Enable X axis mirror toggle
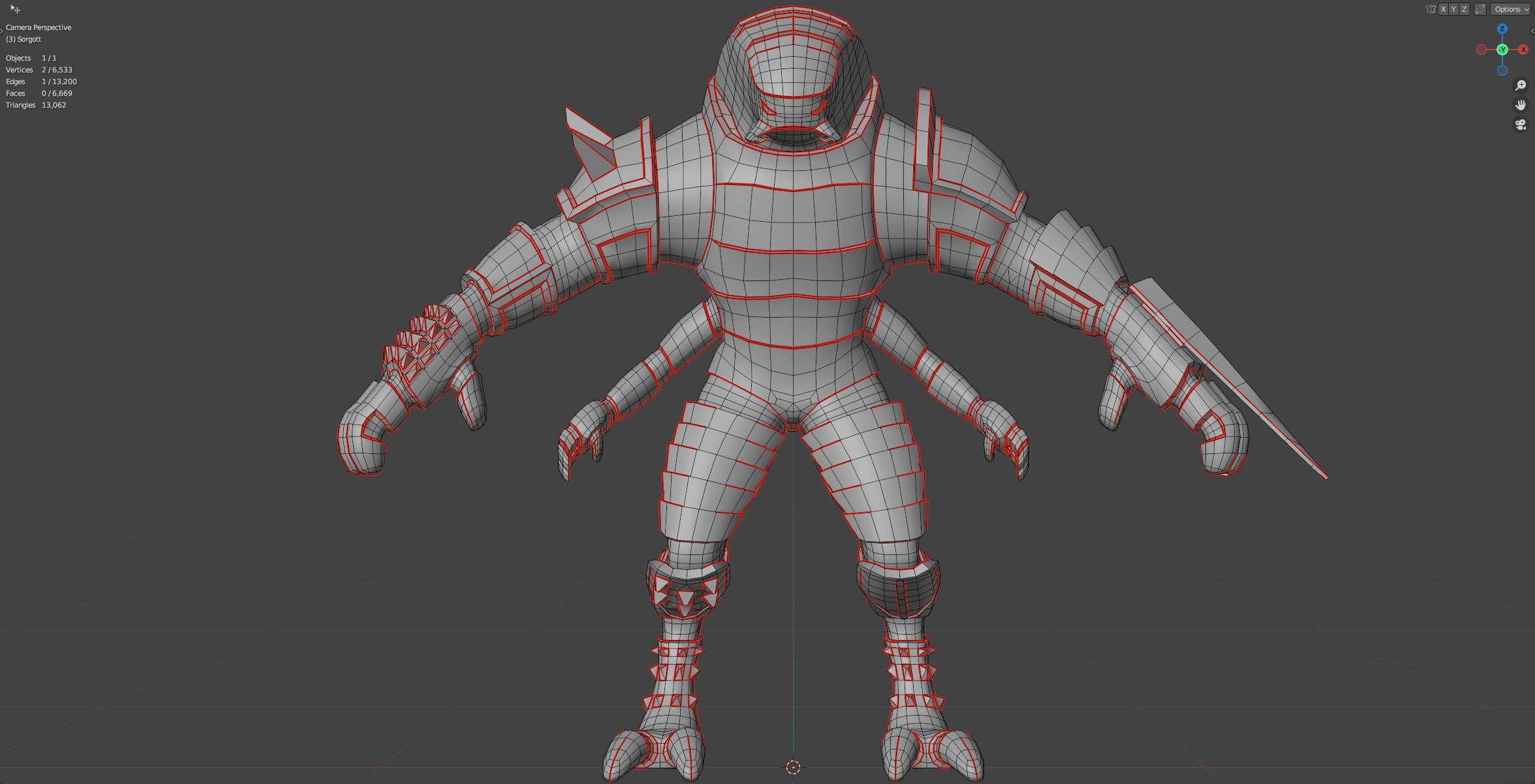 coord(1443,9)
